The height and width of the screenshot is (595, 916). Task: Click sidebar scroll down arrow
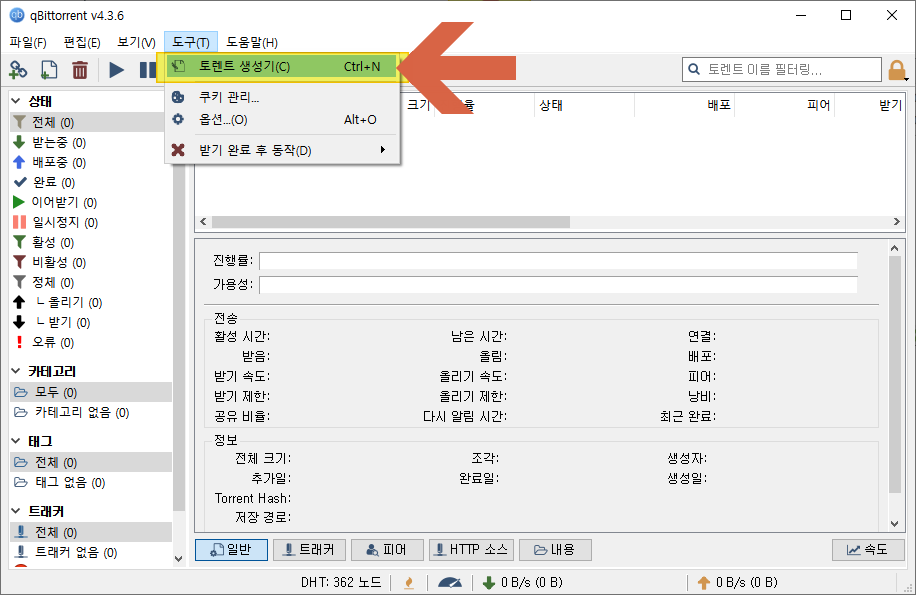point(179,559)
